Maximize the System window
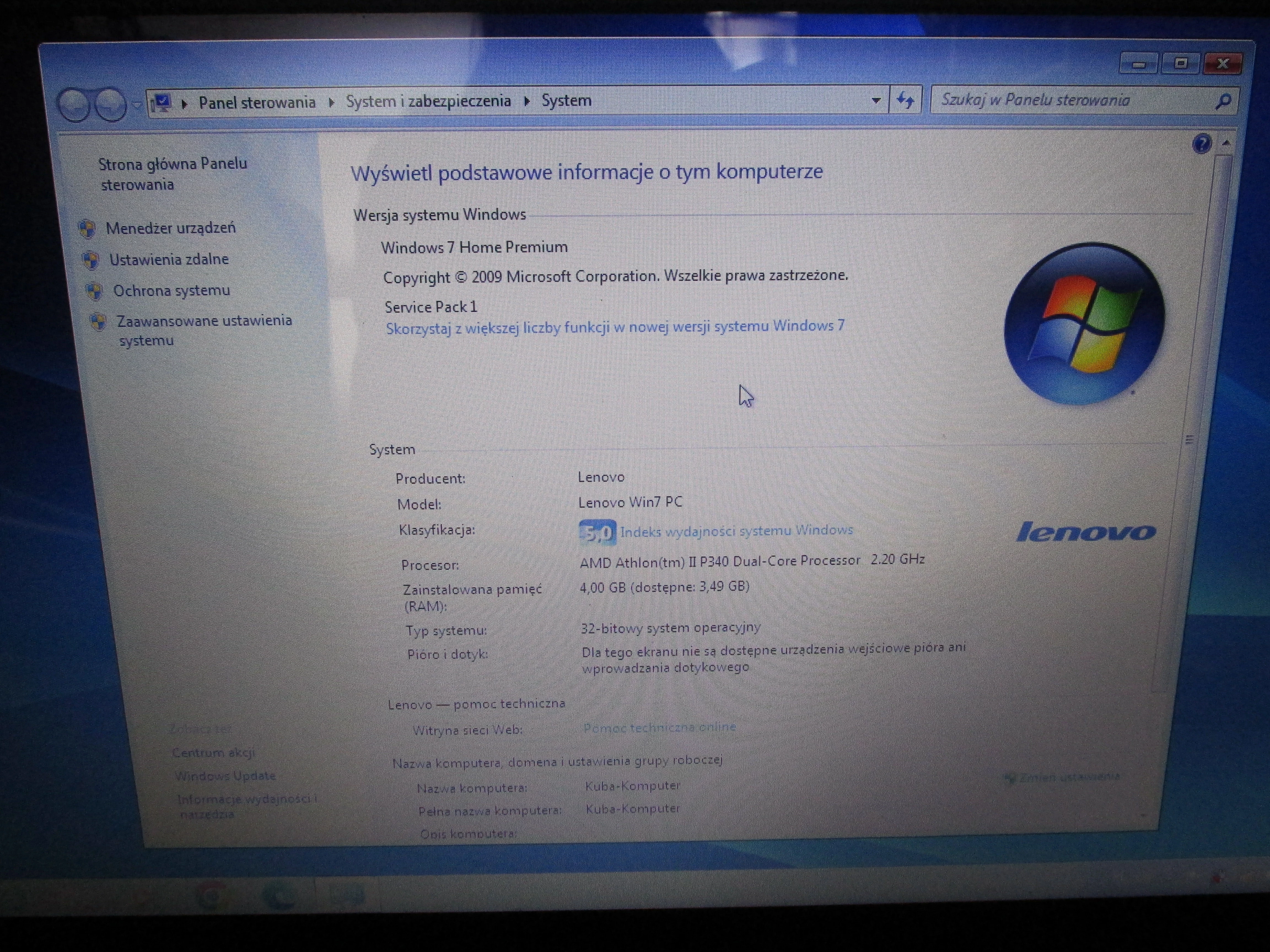The width and height of the screenshot is (1270, 952). [x=1180, y=63]
